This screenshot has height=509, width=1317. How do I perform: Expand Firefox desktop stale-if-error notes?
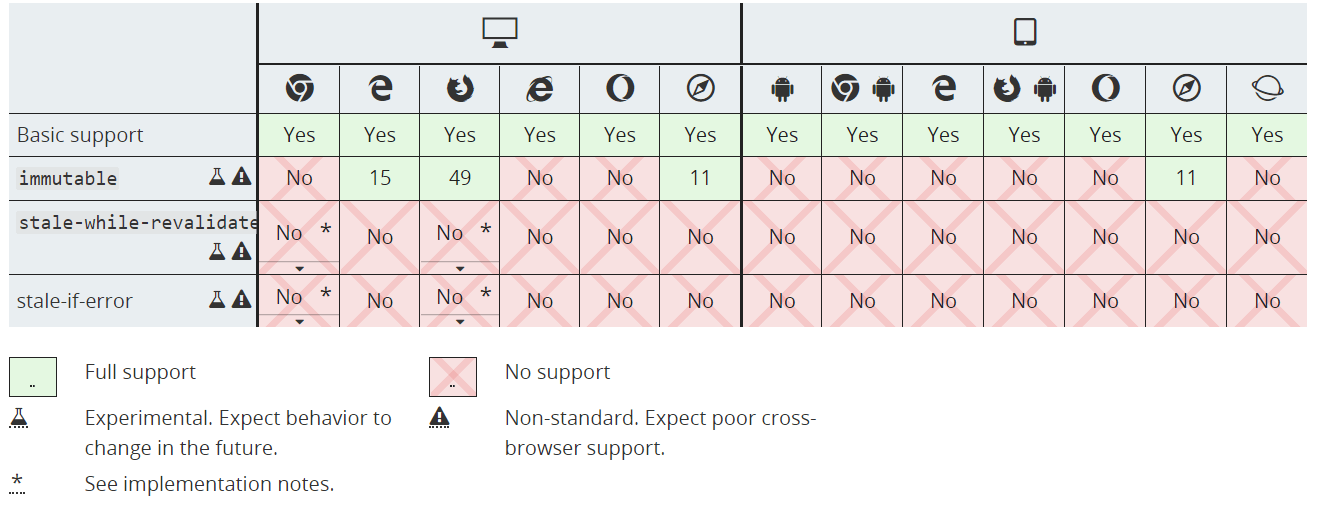[460, 321]
